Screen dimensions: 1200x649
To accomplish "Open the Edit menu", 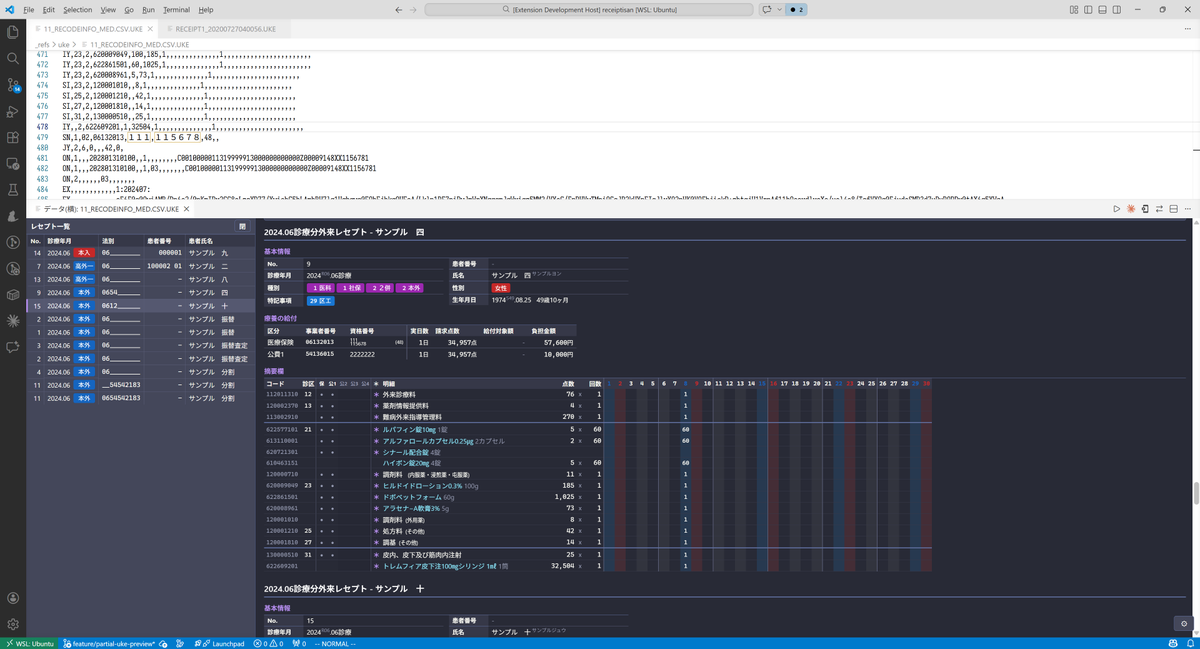I will [x=49, y=9].
